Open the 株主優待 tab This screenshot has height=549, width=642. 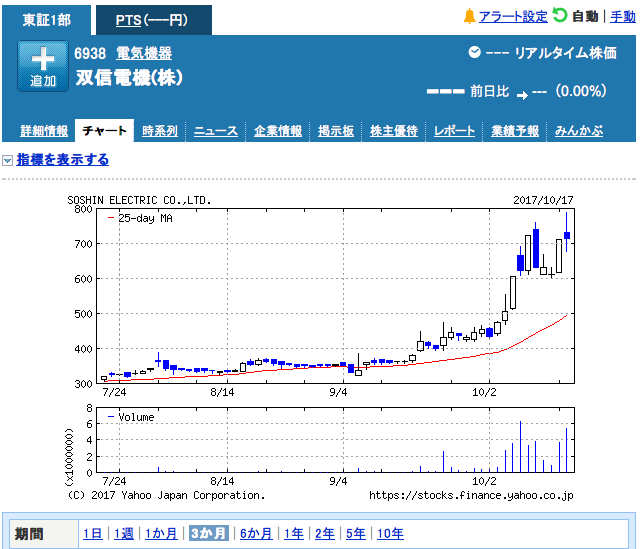pyautogui.click(x=394, y=131)
